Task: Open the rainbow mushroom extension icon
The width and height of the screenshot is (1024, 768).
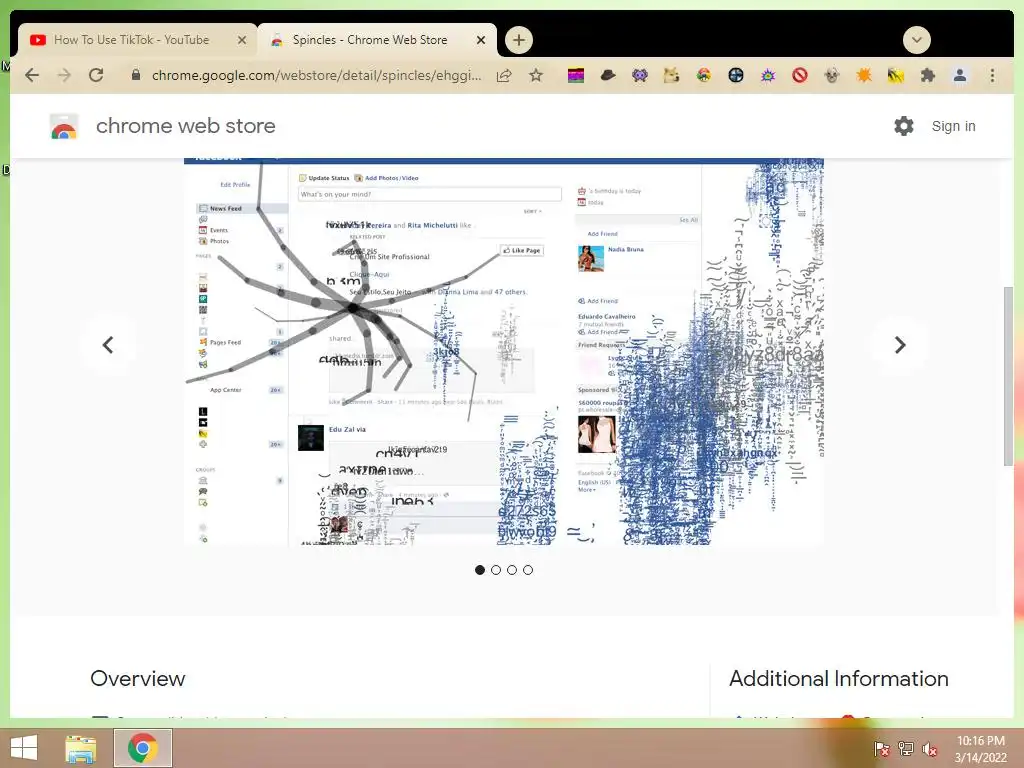Action: click(x=703, y=76)
